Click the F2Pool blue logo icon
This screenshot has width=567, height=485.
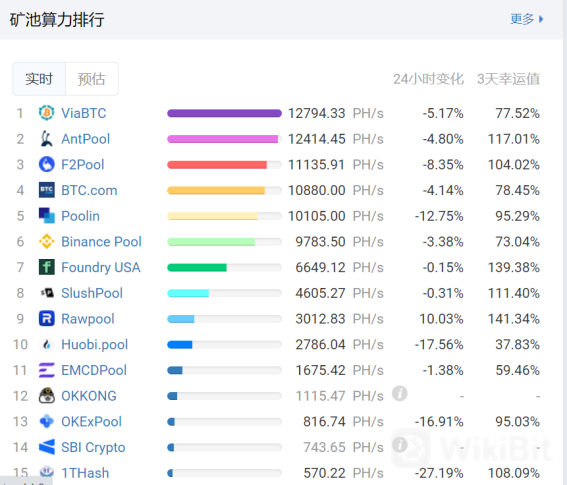tap(47, 164)
